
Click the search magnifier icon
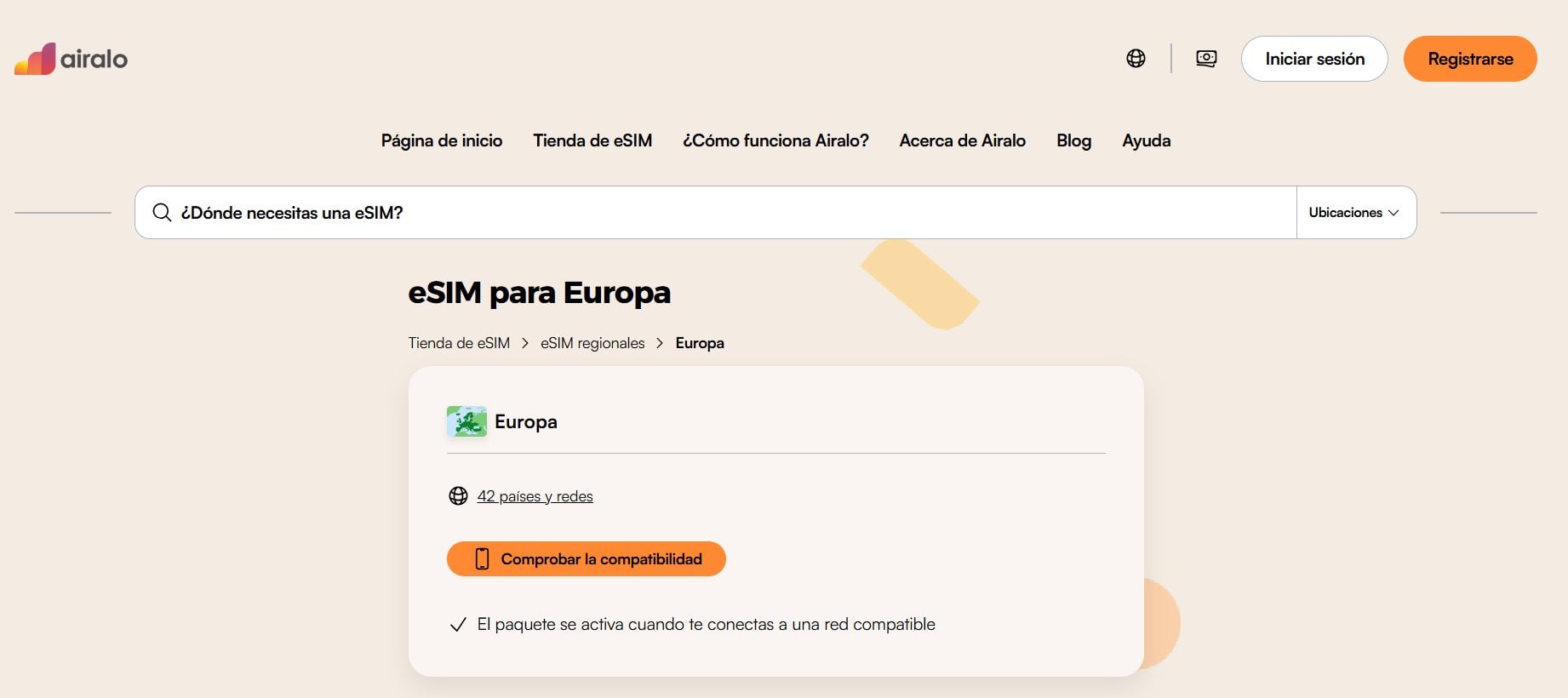tap(162, 213)
